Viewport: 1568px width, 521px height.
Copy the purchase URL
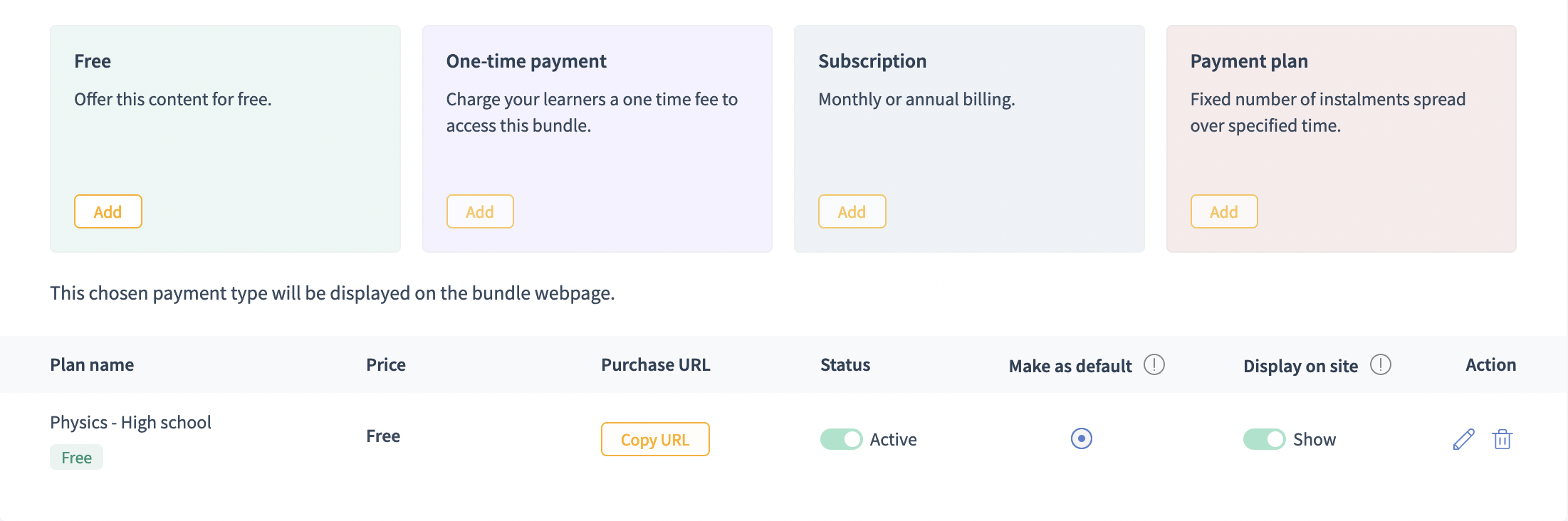click(x=655, y=439)
